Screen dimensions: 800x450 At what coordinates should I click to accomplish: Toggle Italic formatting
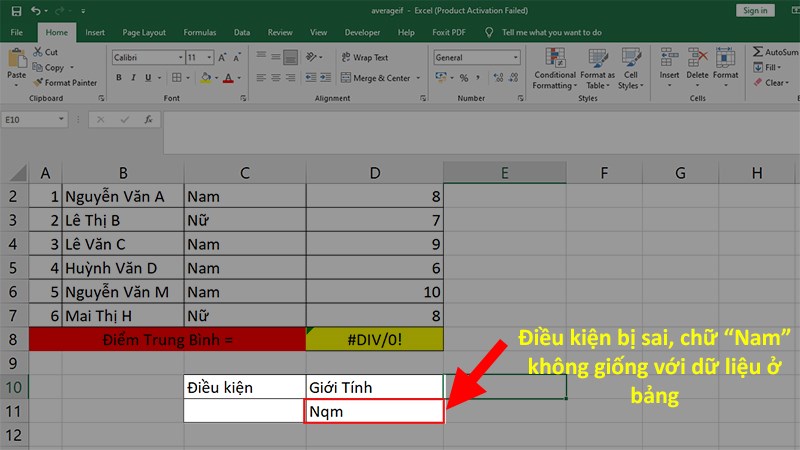(x=133, y=78)
